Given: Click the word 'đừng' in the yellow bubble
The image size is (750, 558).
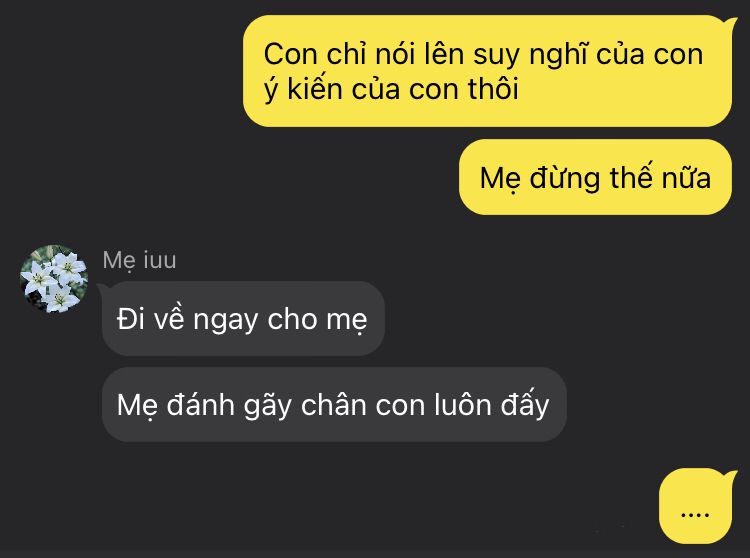Looking at the screenshot, I should pyautogui.click(x=565, y=178).
